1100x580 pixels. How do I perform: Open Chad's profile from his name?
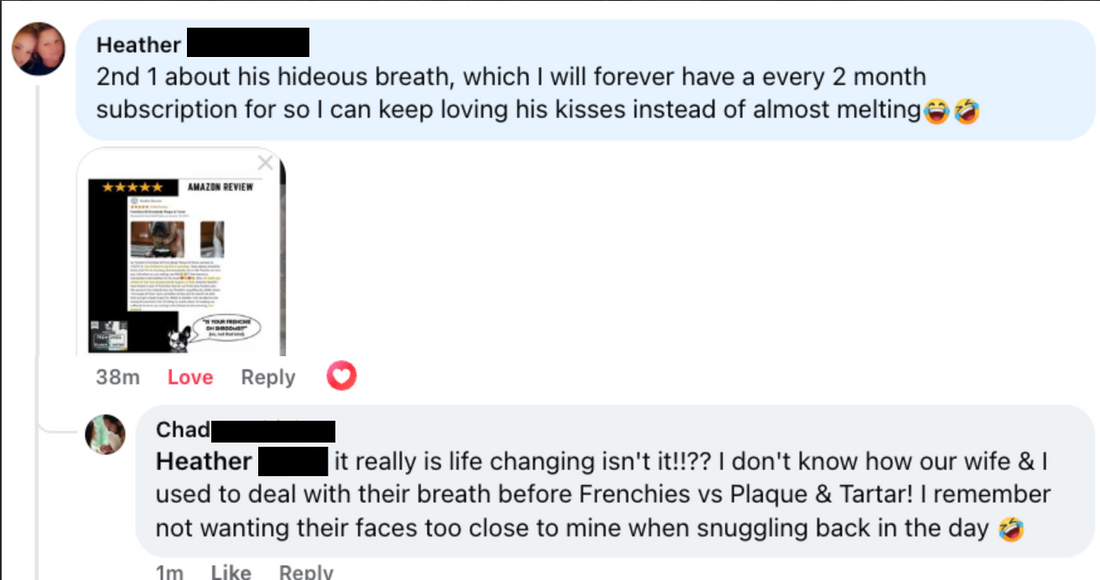click(x=183, y=430)
